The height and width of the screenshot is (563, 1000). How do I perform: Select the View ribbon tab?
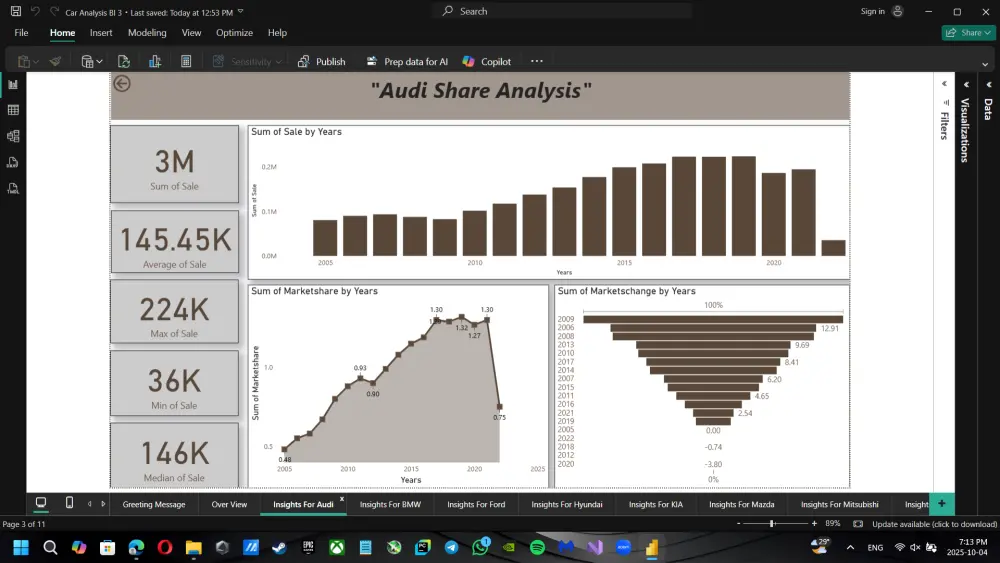191,33
